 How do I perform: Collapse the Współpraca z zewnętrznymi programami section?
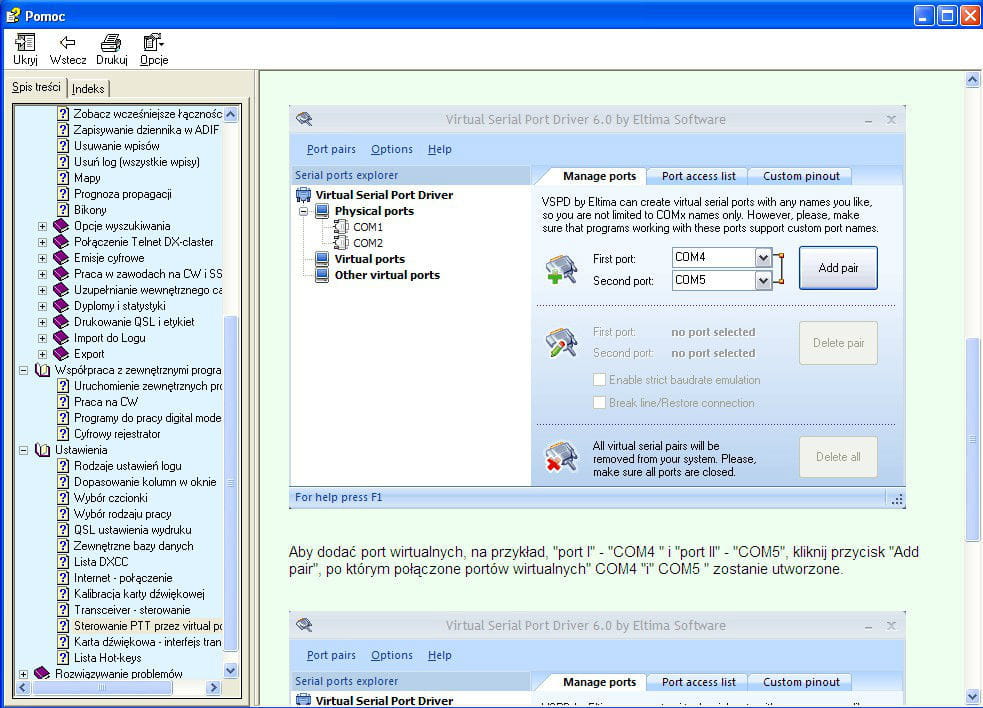click(x=23, y=371)
